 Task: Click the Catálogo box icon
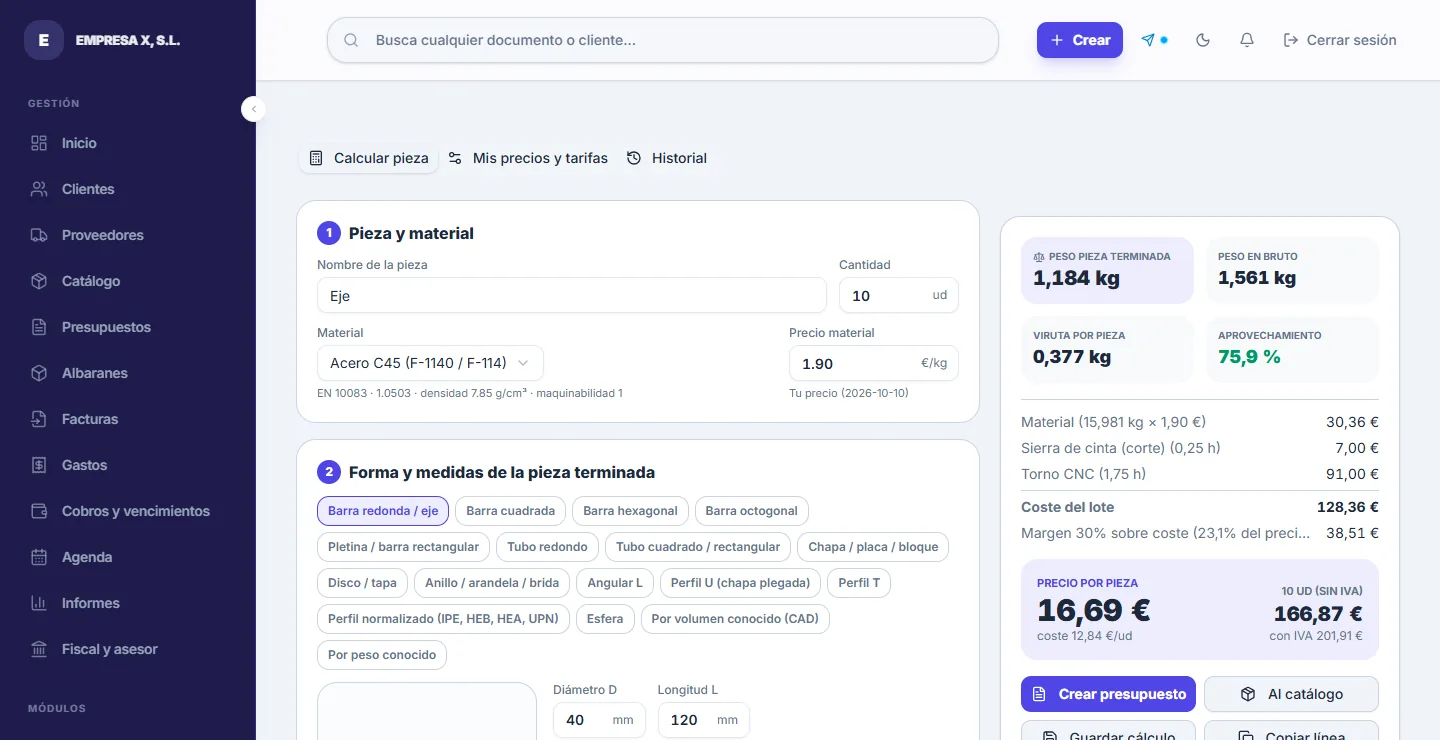(39, 281)
